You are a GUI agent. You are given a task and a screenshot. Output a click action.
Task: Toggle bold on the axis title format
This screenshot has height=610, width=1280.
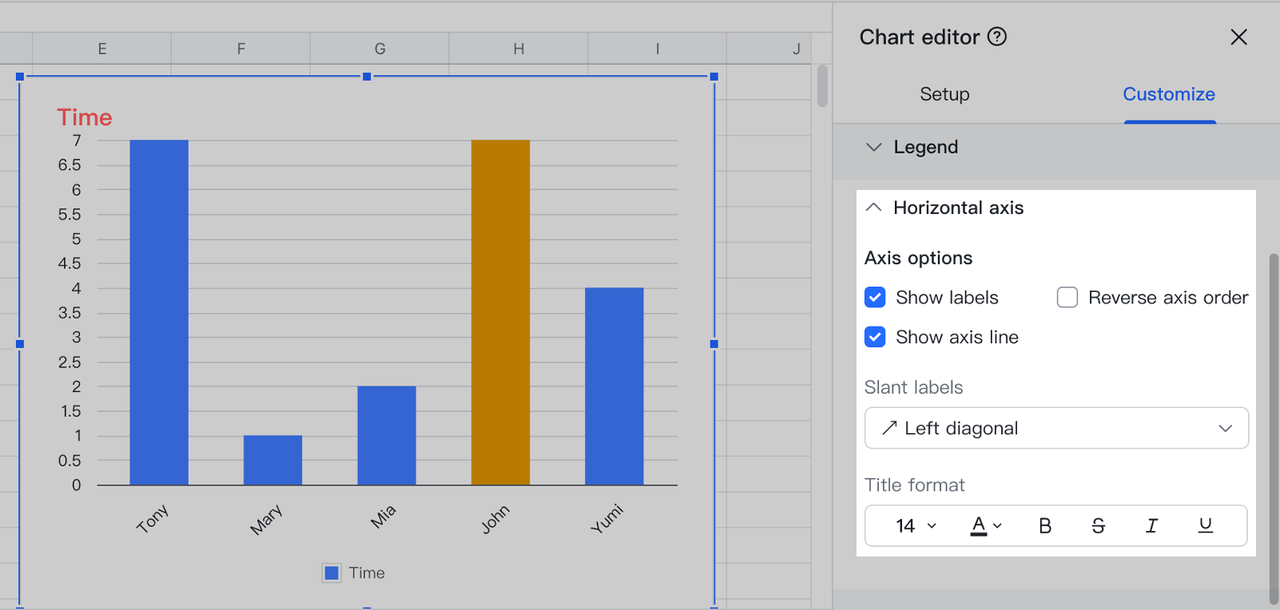(1045, 526)
